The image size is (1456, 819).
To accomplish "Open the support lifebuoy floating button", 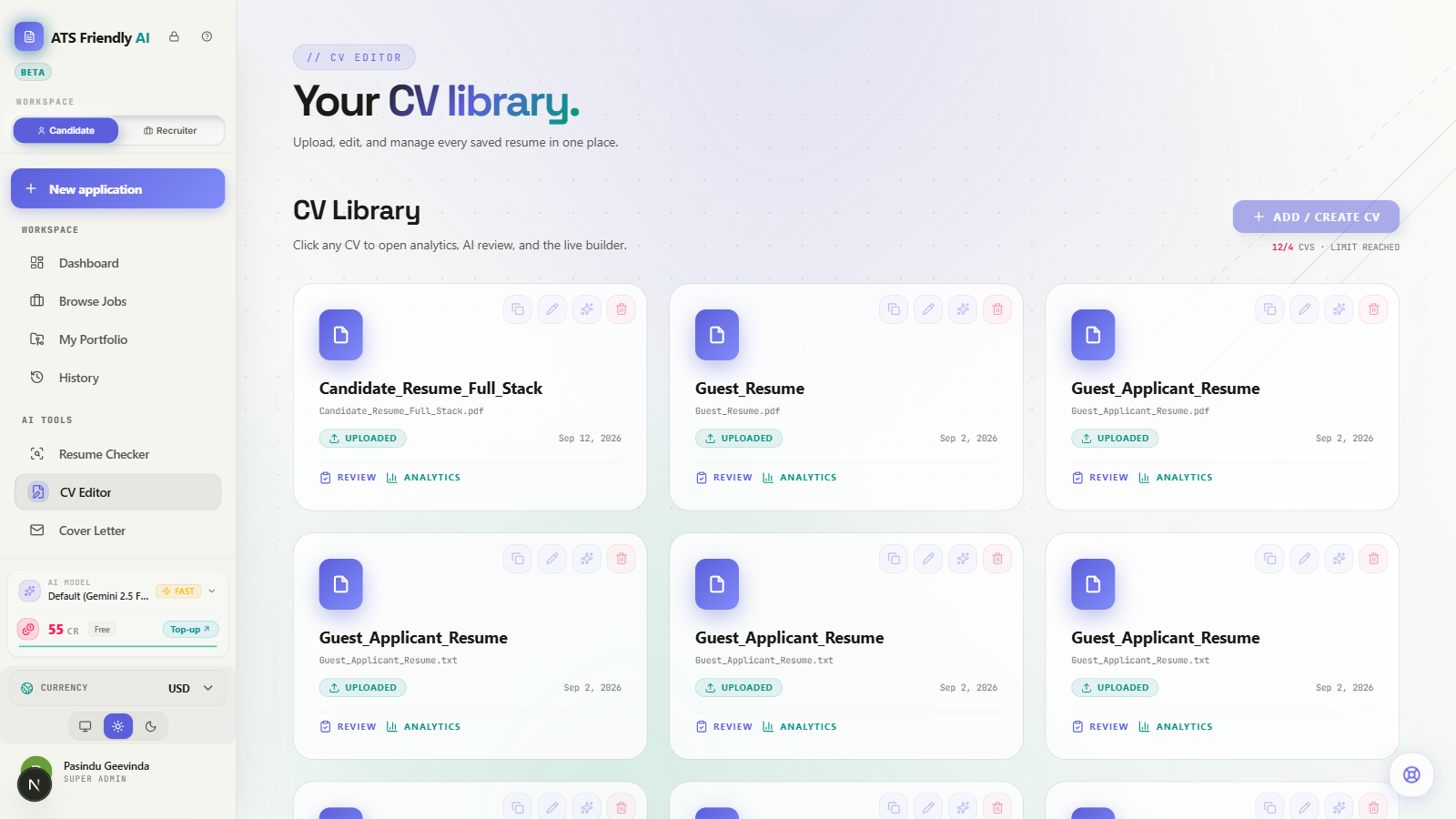I will [1411, 774].
